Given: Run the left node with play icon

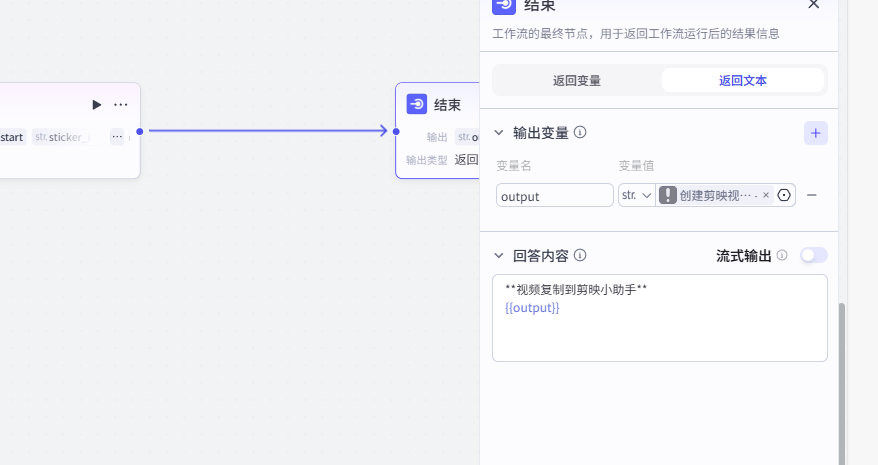Looking at the screenshot, I should click(x=96, y=104).
